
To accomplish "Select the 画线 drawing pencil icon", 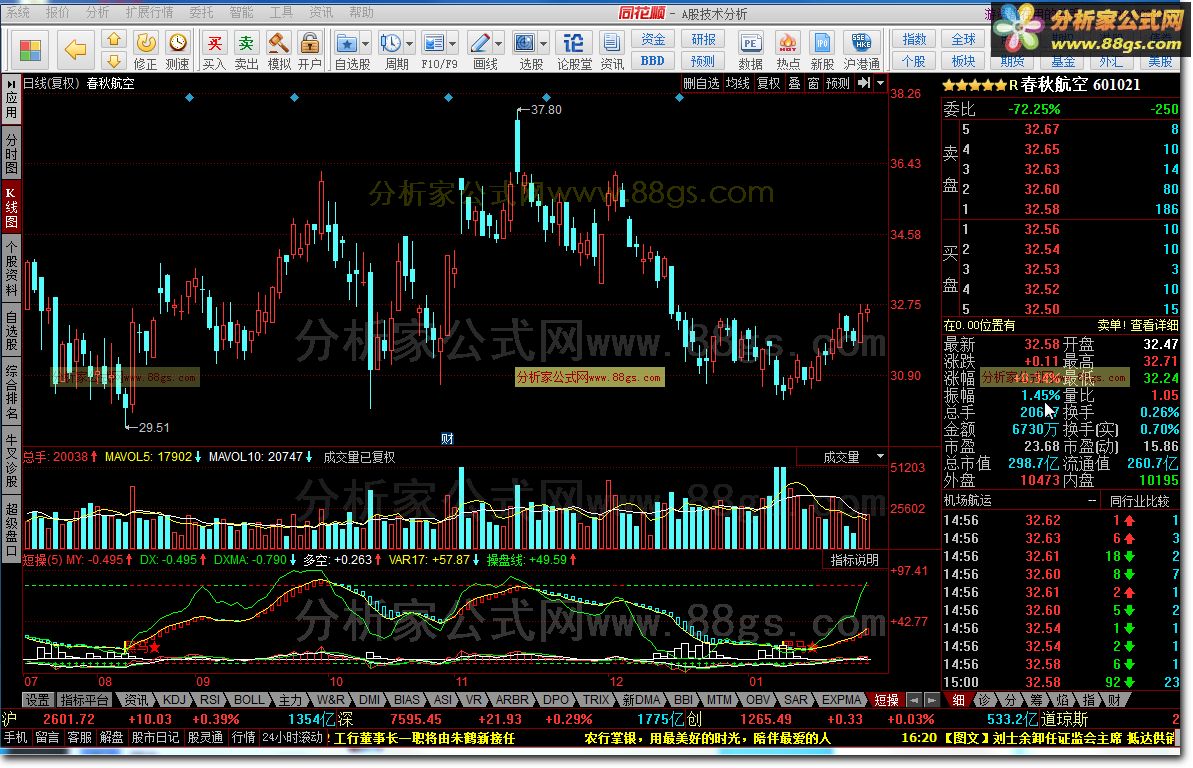I will [480, 43].
